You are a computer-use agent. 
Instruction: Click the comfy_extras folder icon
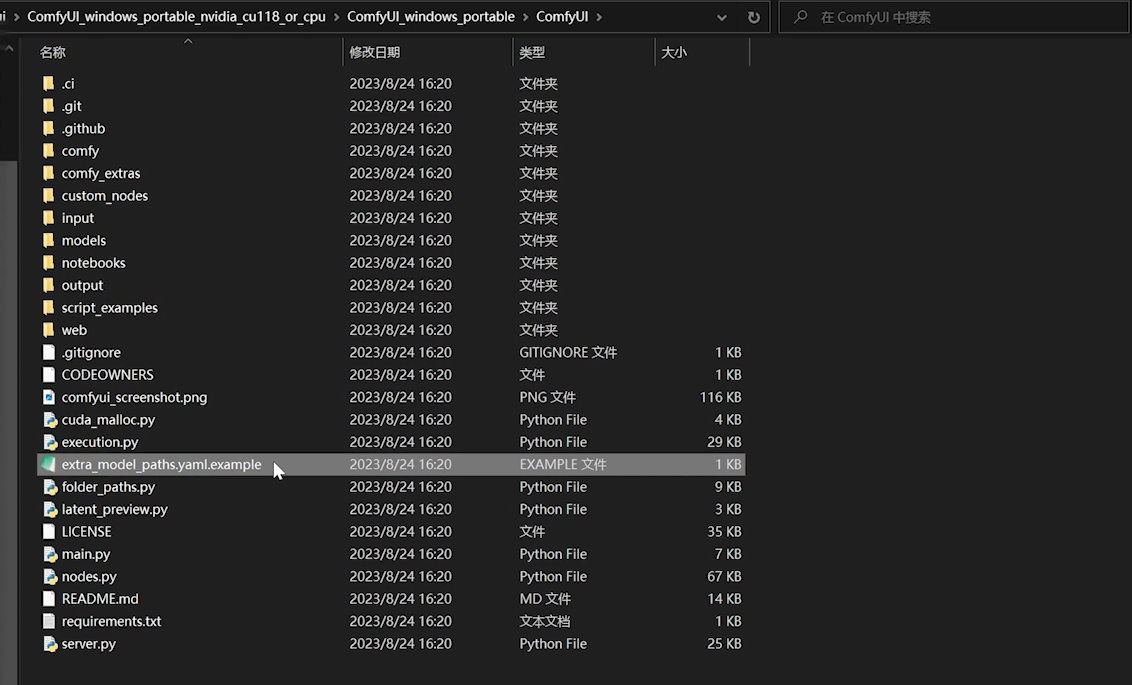click(48, 173)
